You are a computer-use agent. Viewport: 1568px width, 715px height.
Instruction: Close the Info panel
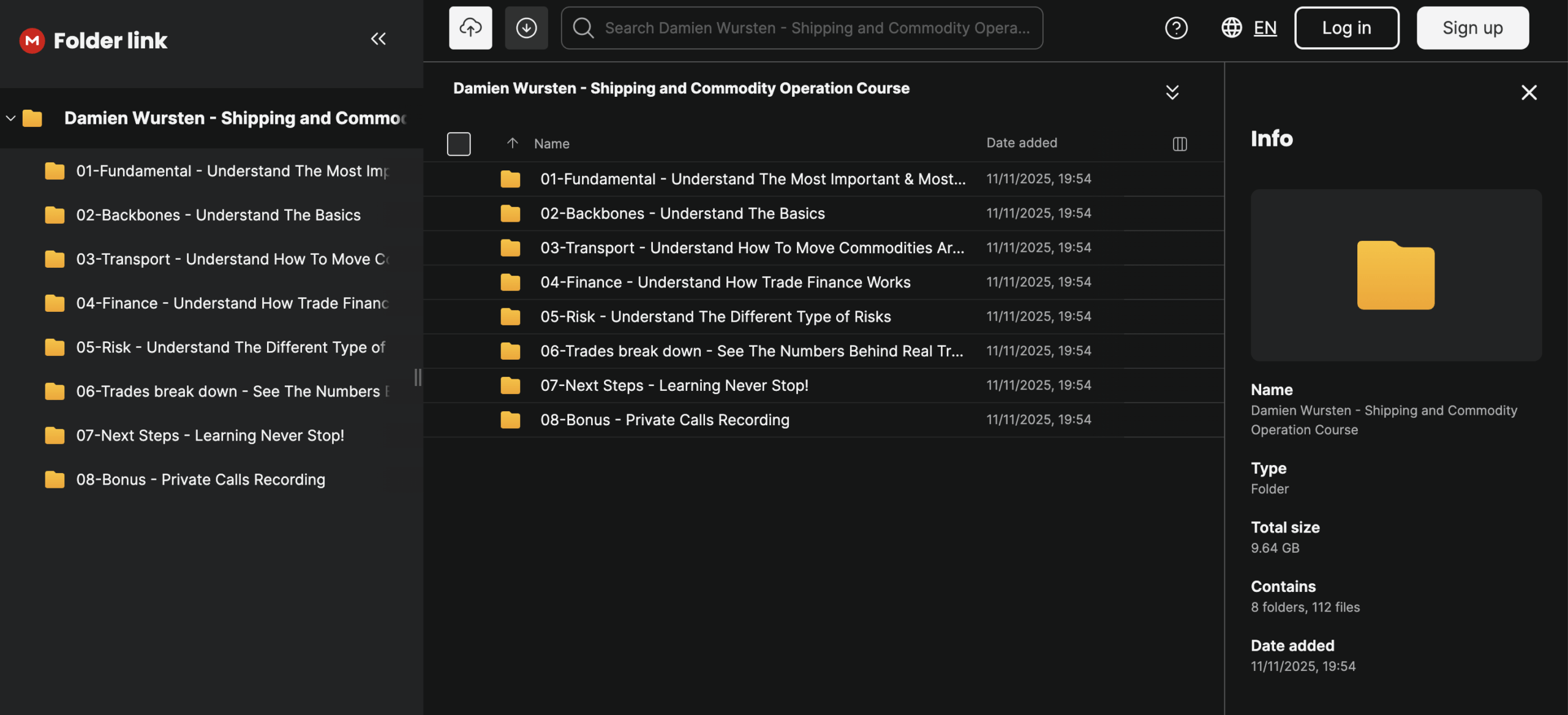(x=1529, y=93)
